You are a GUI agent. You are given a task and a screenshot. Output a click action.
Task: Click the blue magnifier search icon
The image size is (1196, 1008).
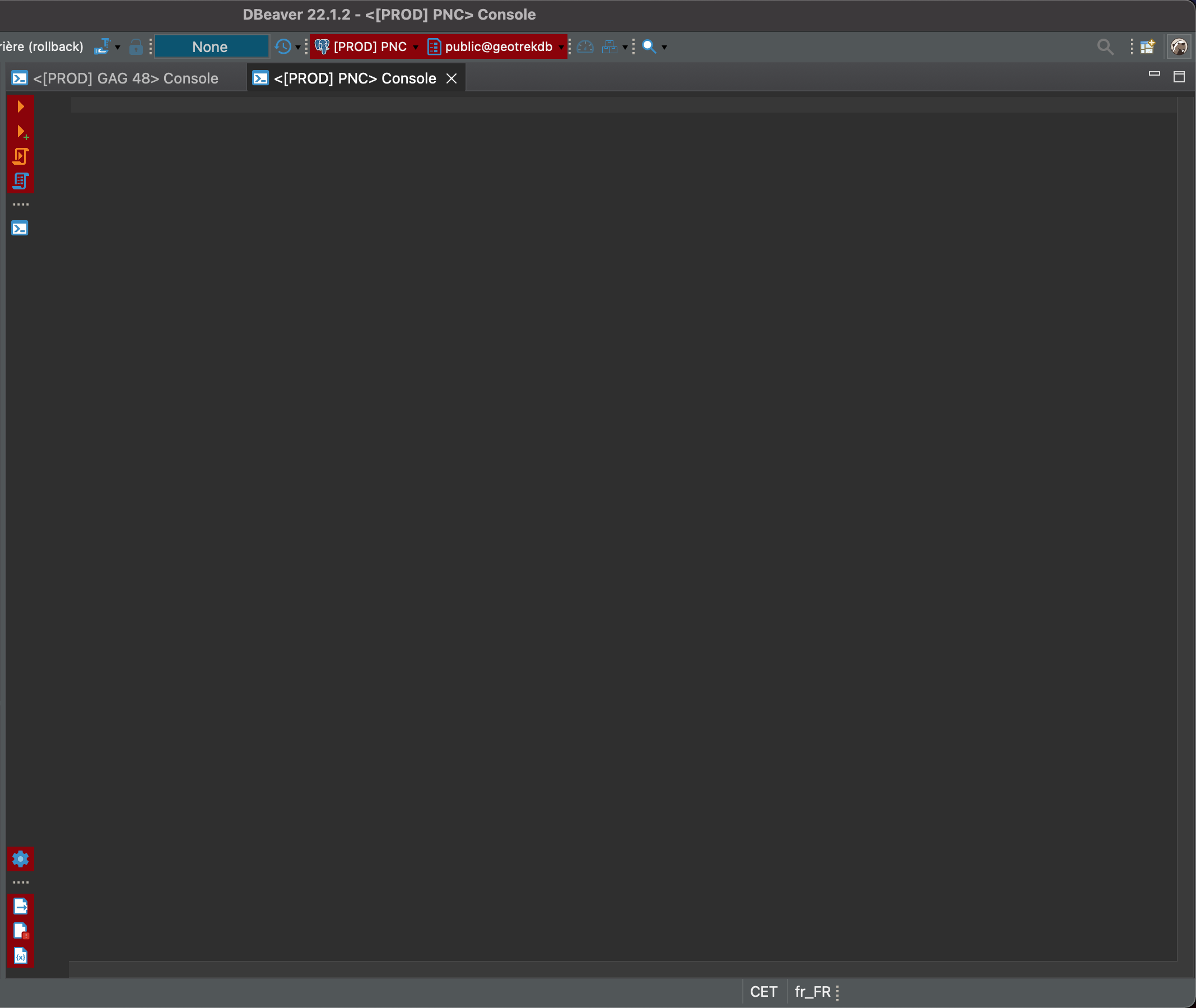click(649, 47)
